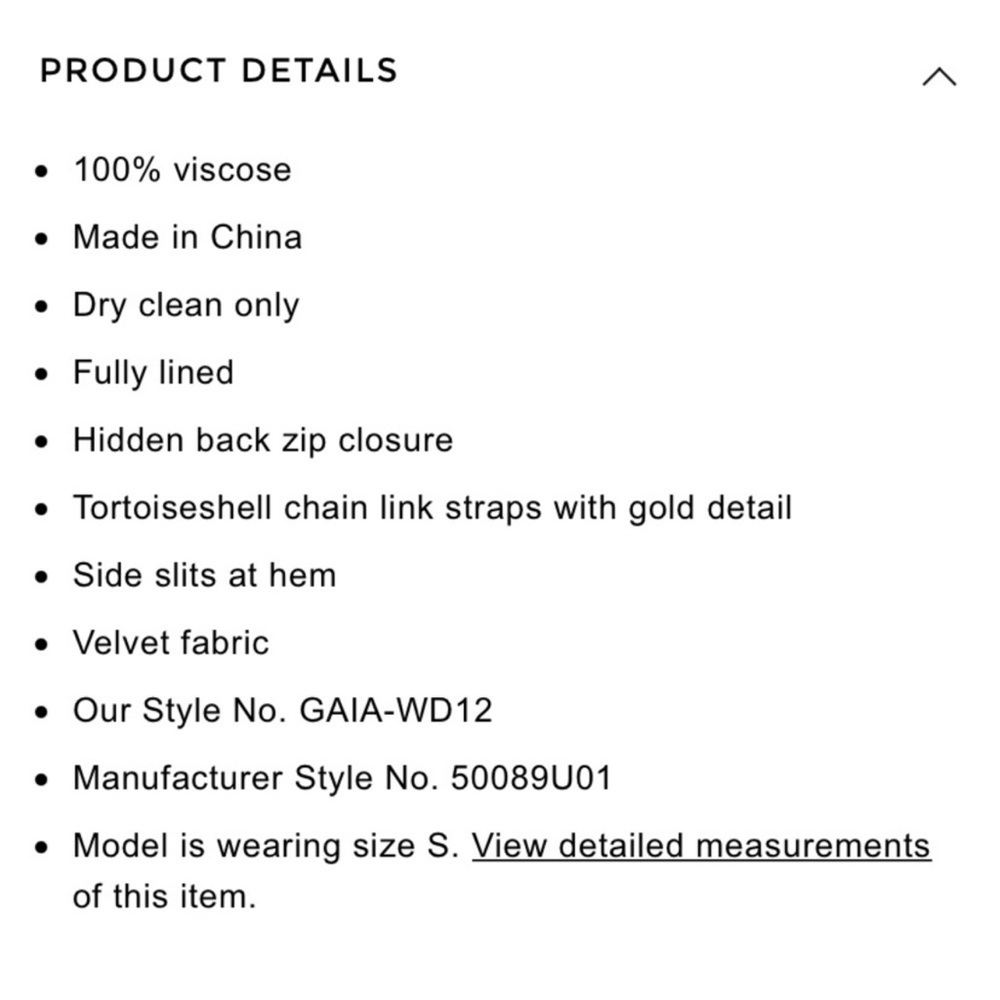Click the GAIA-WD12 style code
This screenshot has height=1000, width=1000.
pyautogui.click(x=396, y=710)
